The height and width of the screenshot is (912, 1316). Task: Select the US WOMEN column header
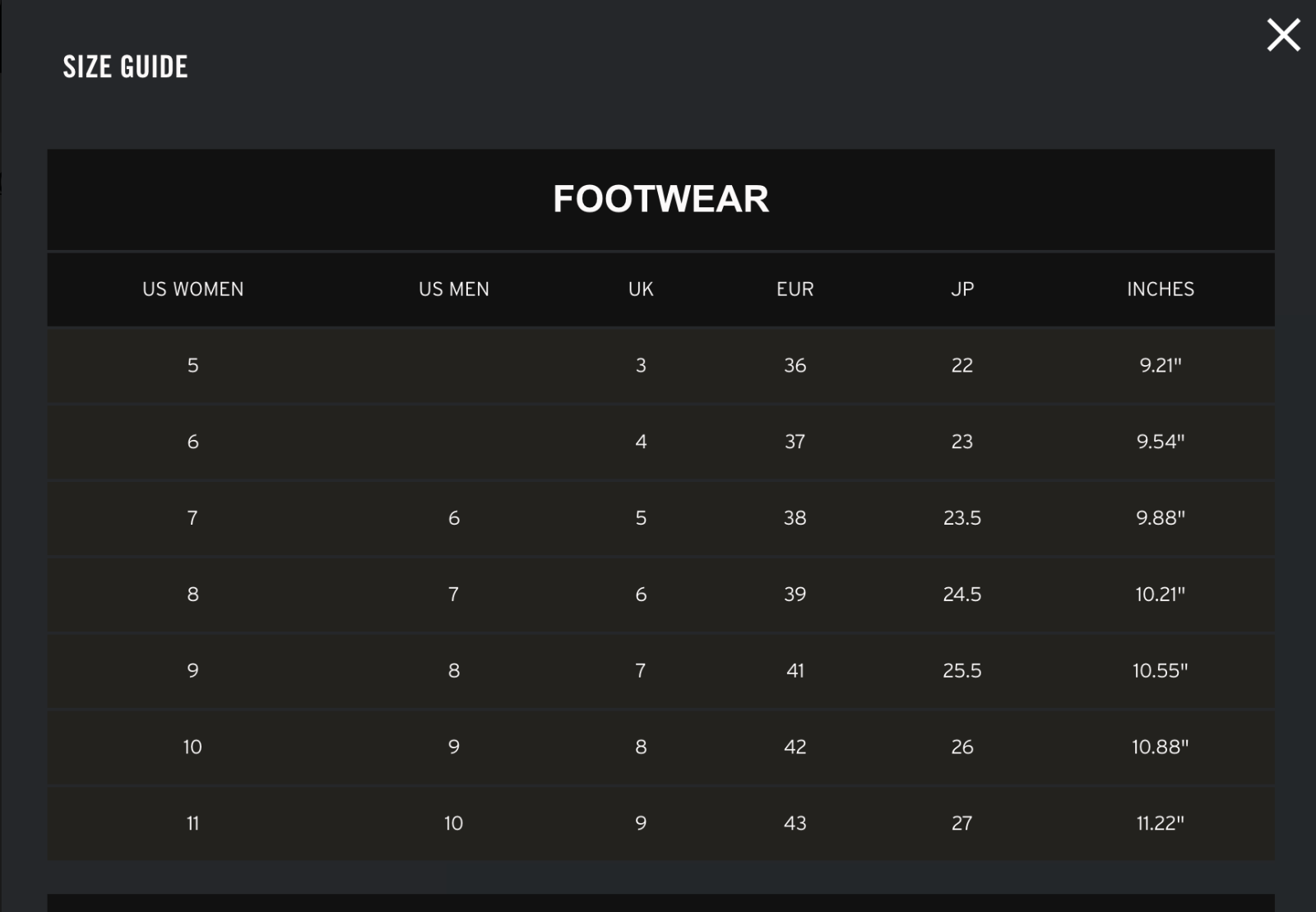coord(193,289)
